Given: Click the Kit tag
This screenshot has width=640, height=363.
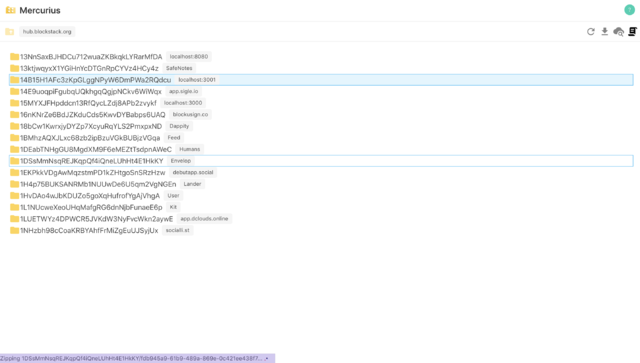Looking at the screenshot, I should pyautogui.click(x=173, y=207).
